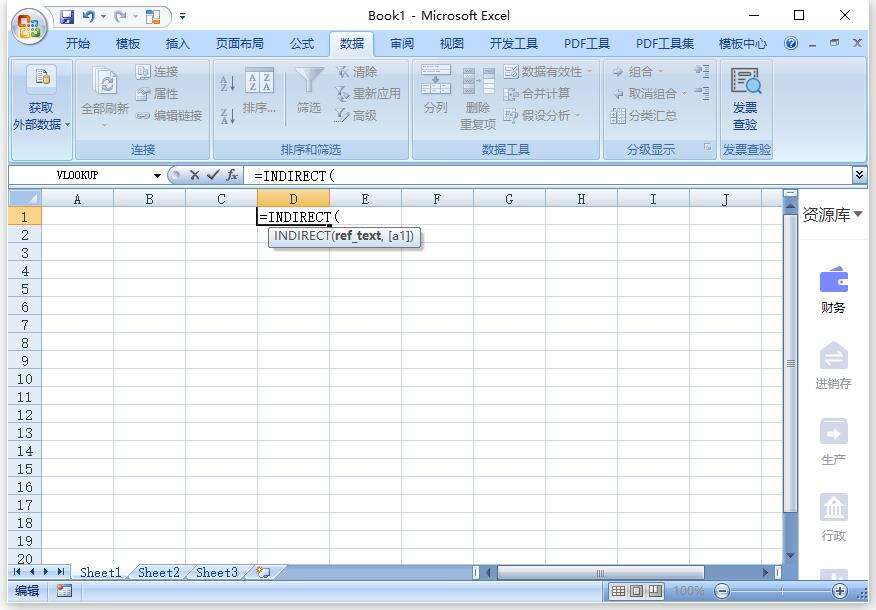Open 高级 advanced filter
The image size is (876, 610).
click(355, 115)
